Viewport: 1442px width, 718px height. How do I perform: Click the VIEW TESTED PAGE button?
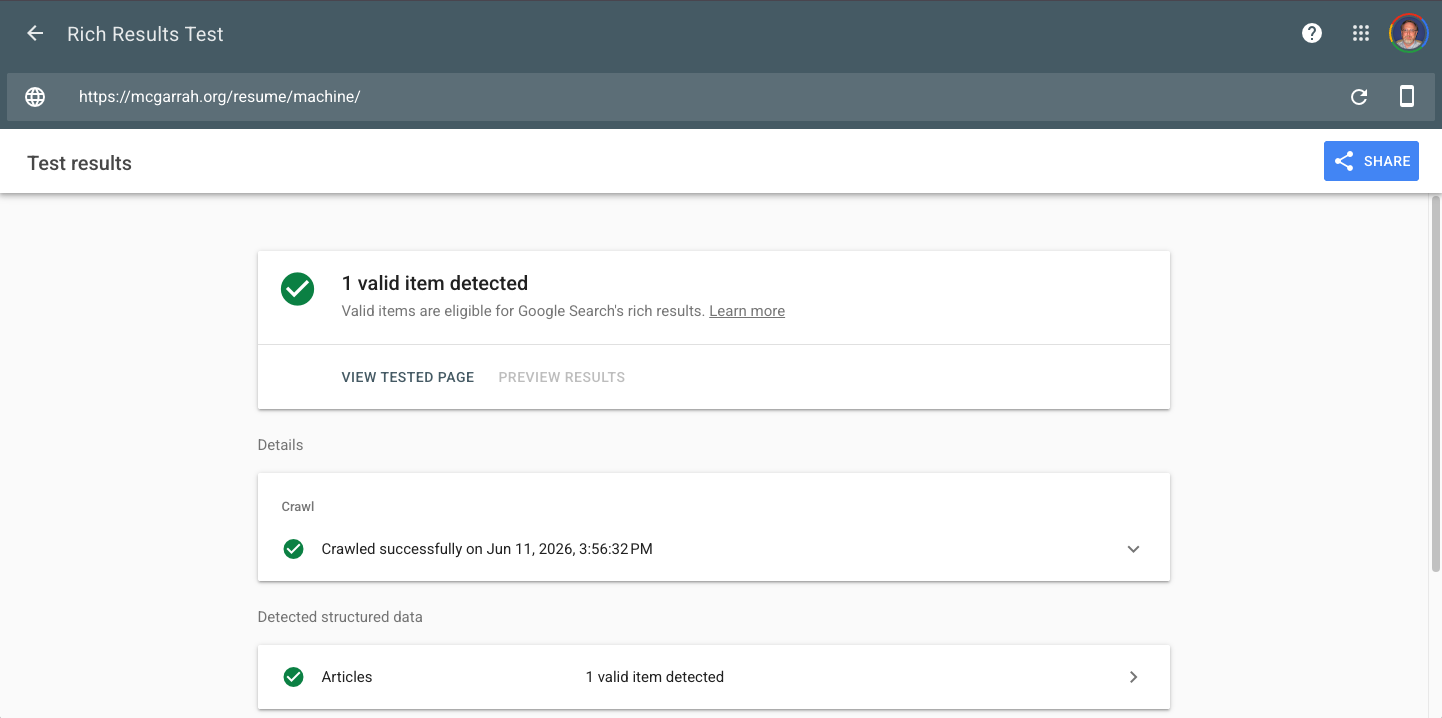(x=408, y=377)
